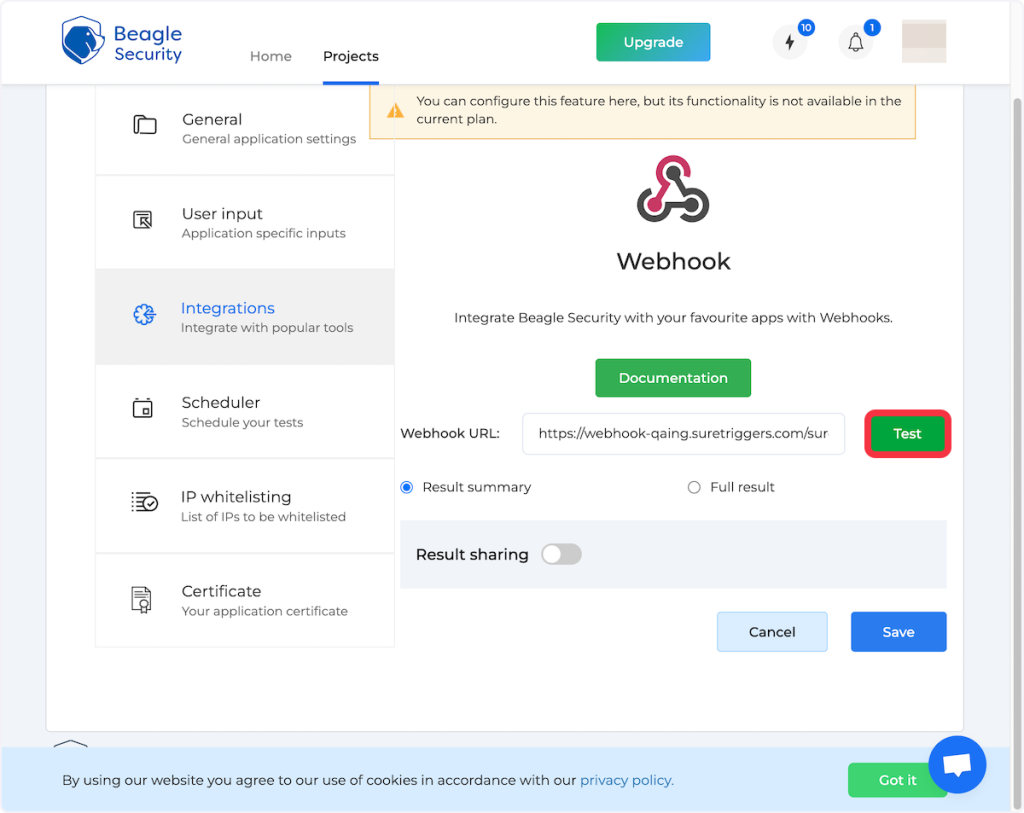The height and width of the screenshot is (813, 1024).
Task: Click the User input icon
Action: [x=143, y=220]
